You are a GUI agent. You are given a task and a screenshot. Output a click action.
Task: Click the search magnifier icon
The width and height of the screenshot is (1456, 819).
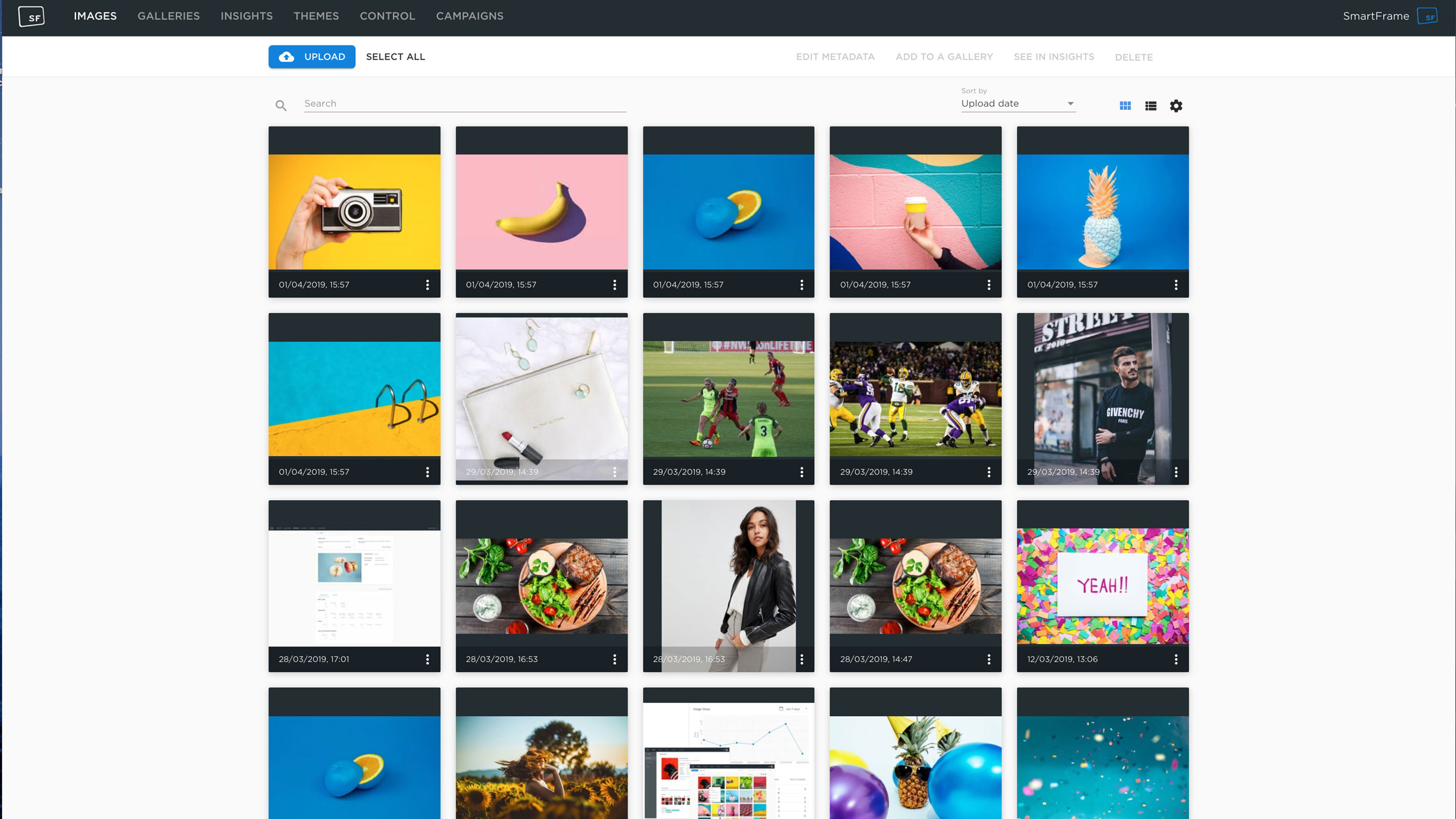(x=281, y=105)
